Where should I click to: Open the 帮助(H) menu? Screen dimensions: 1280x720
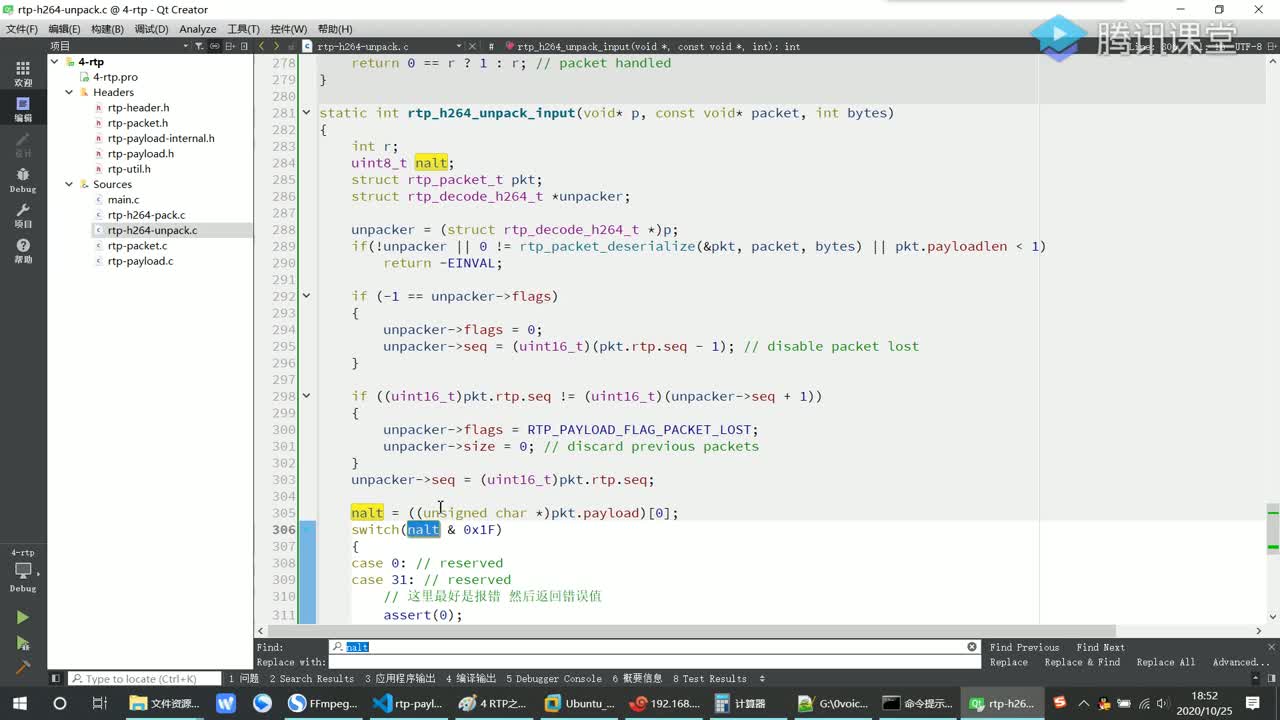point(335,29)
